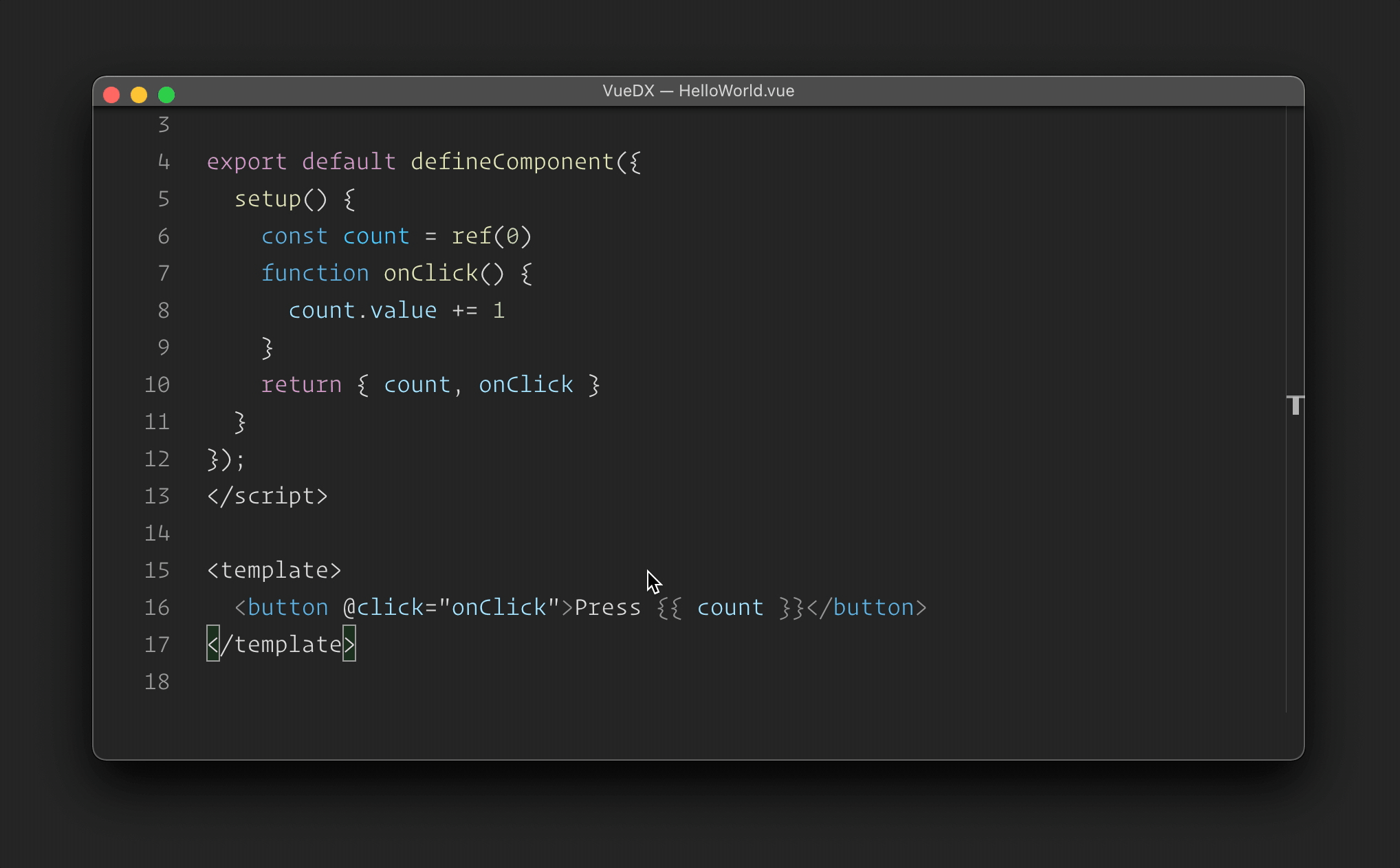This screenshot has width=1400, height=868.
Task: Click the closing </script> tag
Action: pos(267,496)
